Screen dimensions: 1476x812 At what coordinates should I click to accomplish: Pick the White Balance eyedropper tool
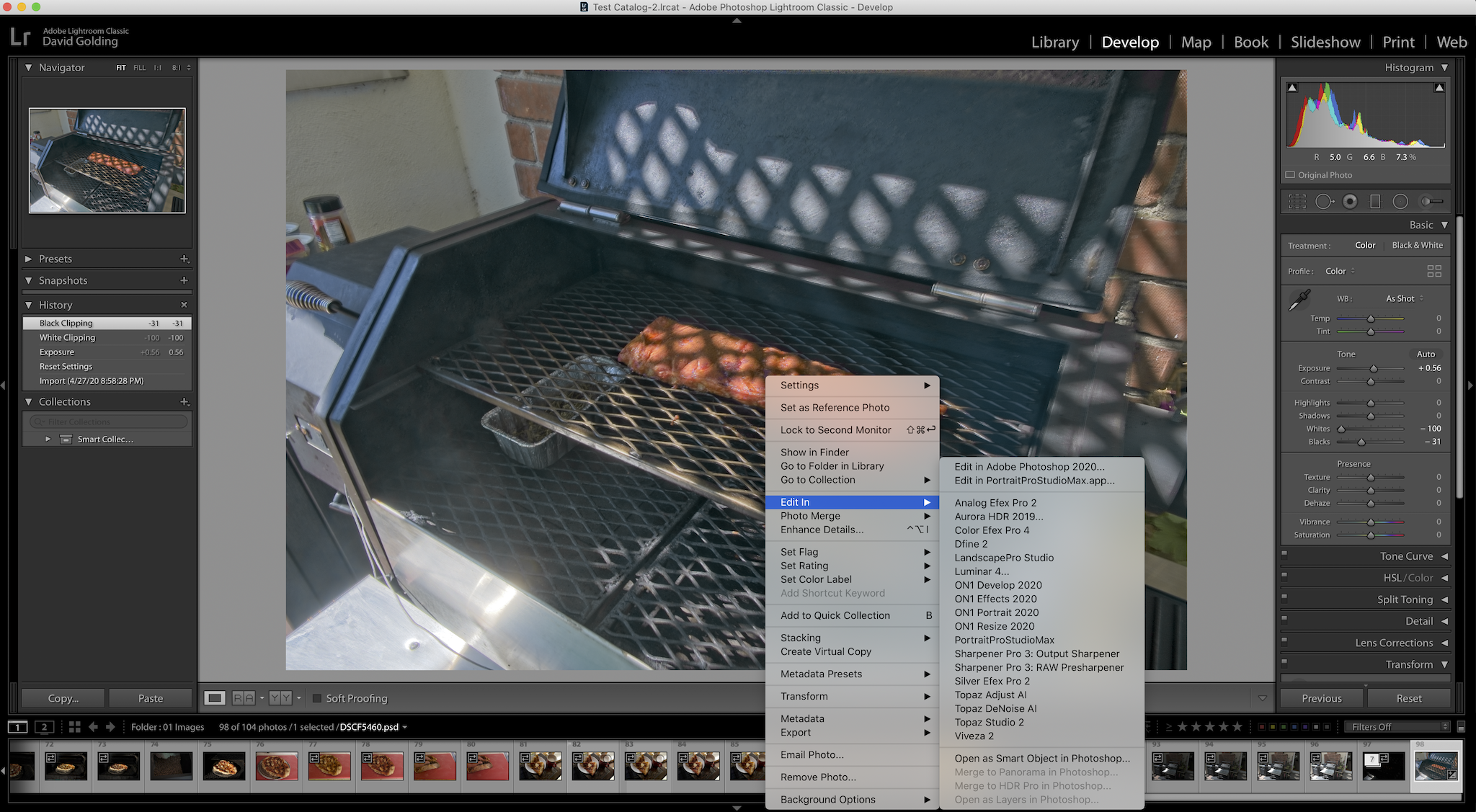pos(1299,300)
